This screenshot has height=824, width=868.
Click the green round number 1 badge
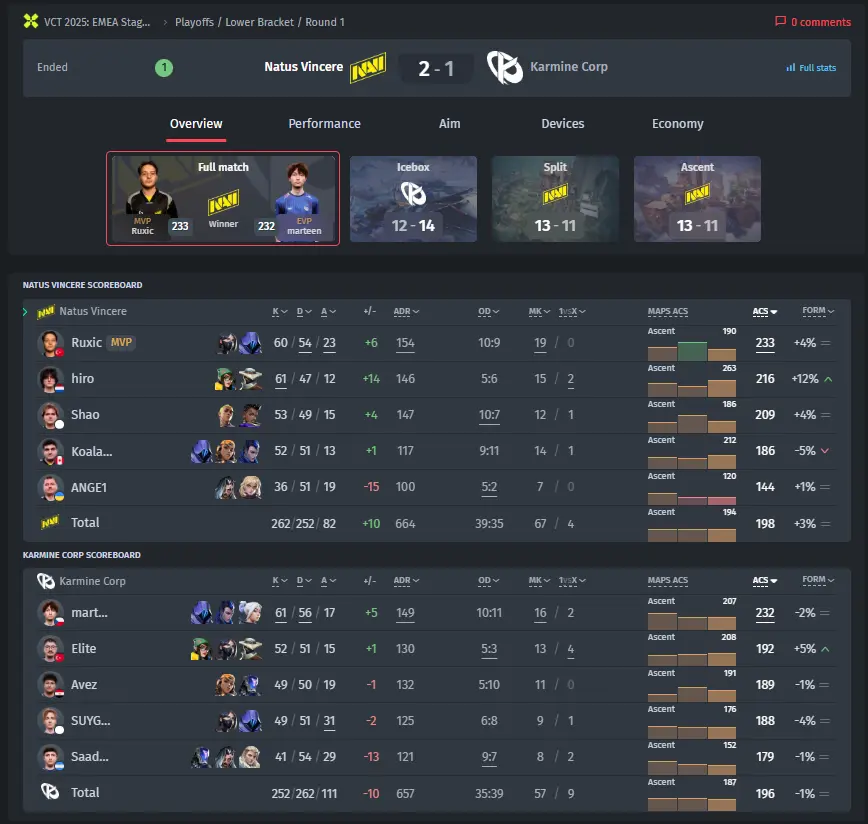[x=164, y=68]
